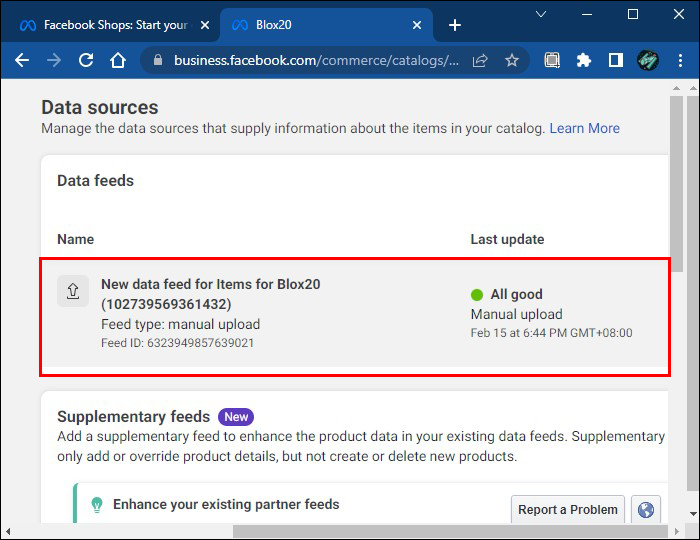Open the Extensions puzzle icon
700x540 pixels.
pos(584,60)
